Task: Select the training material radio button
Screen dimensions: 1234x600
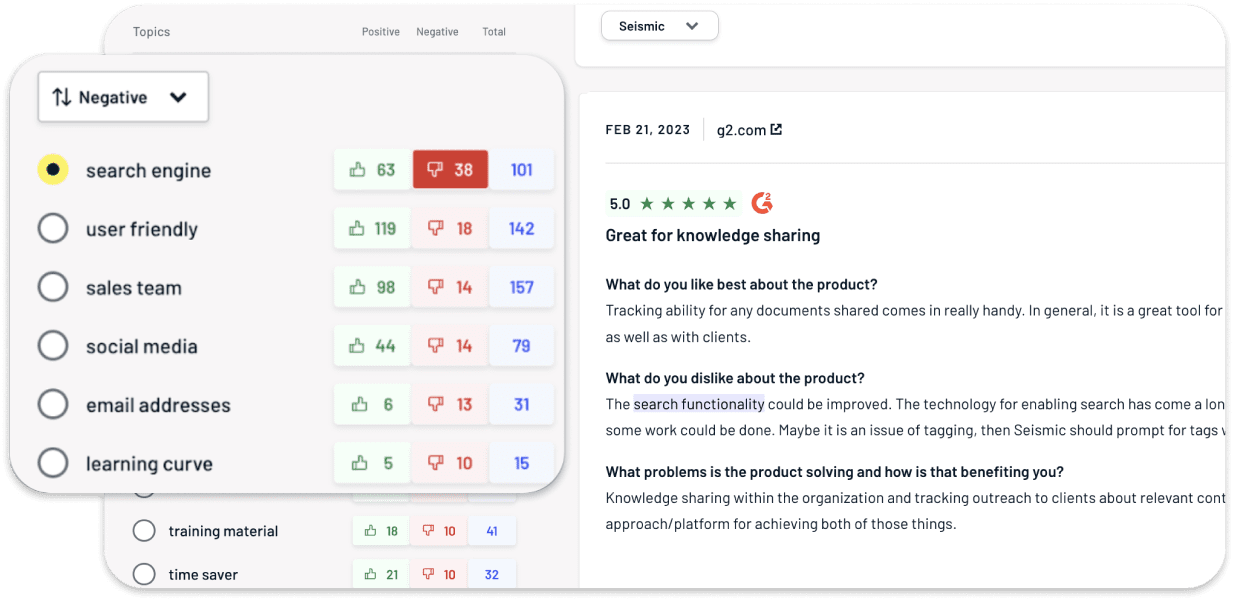Action: pyautogui.click(x=144, y=531)
